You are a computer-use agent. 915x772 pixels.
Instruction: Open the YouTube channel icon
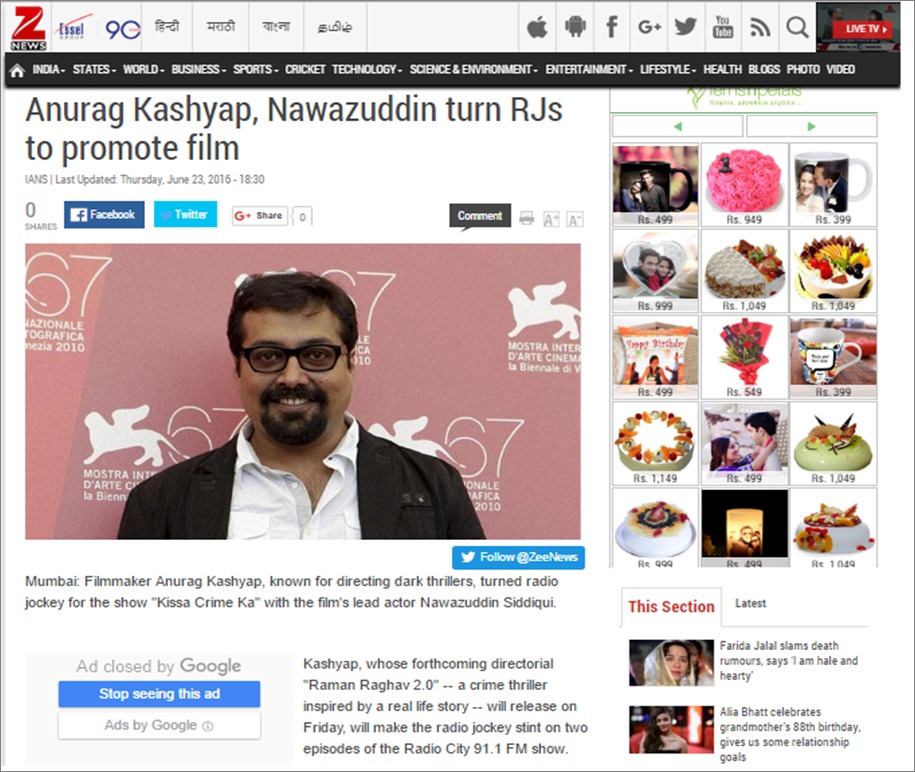click(723, 27)
